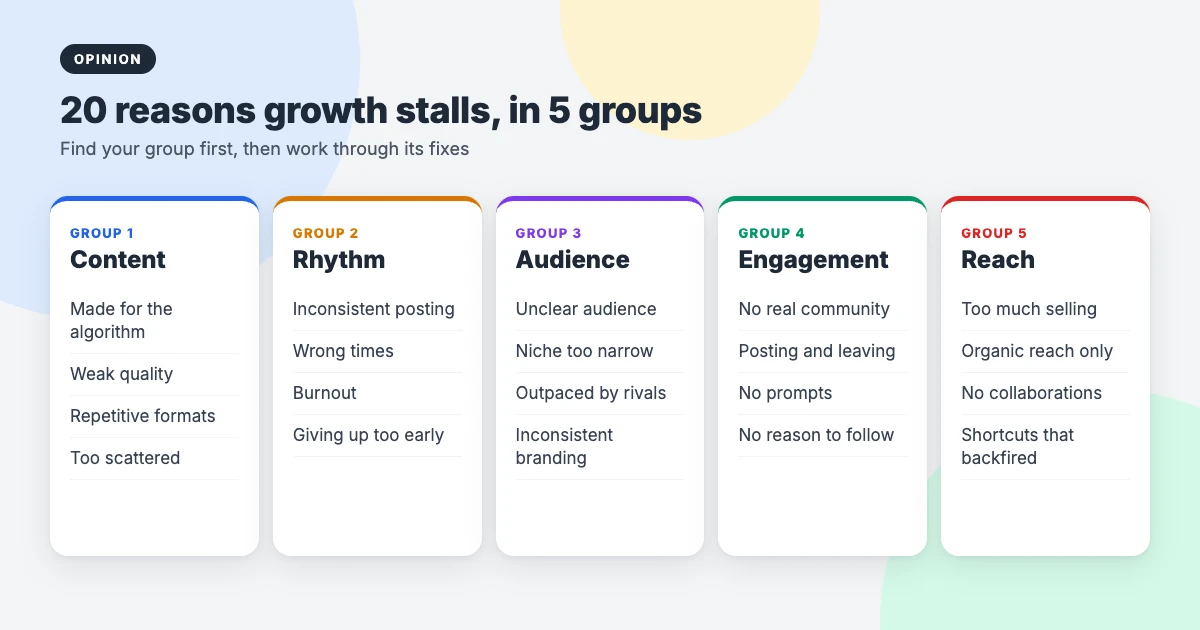Click the OPINION badge

click(x=108, y=59)
